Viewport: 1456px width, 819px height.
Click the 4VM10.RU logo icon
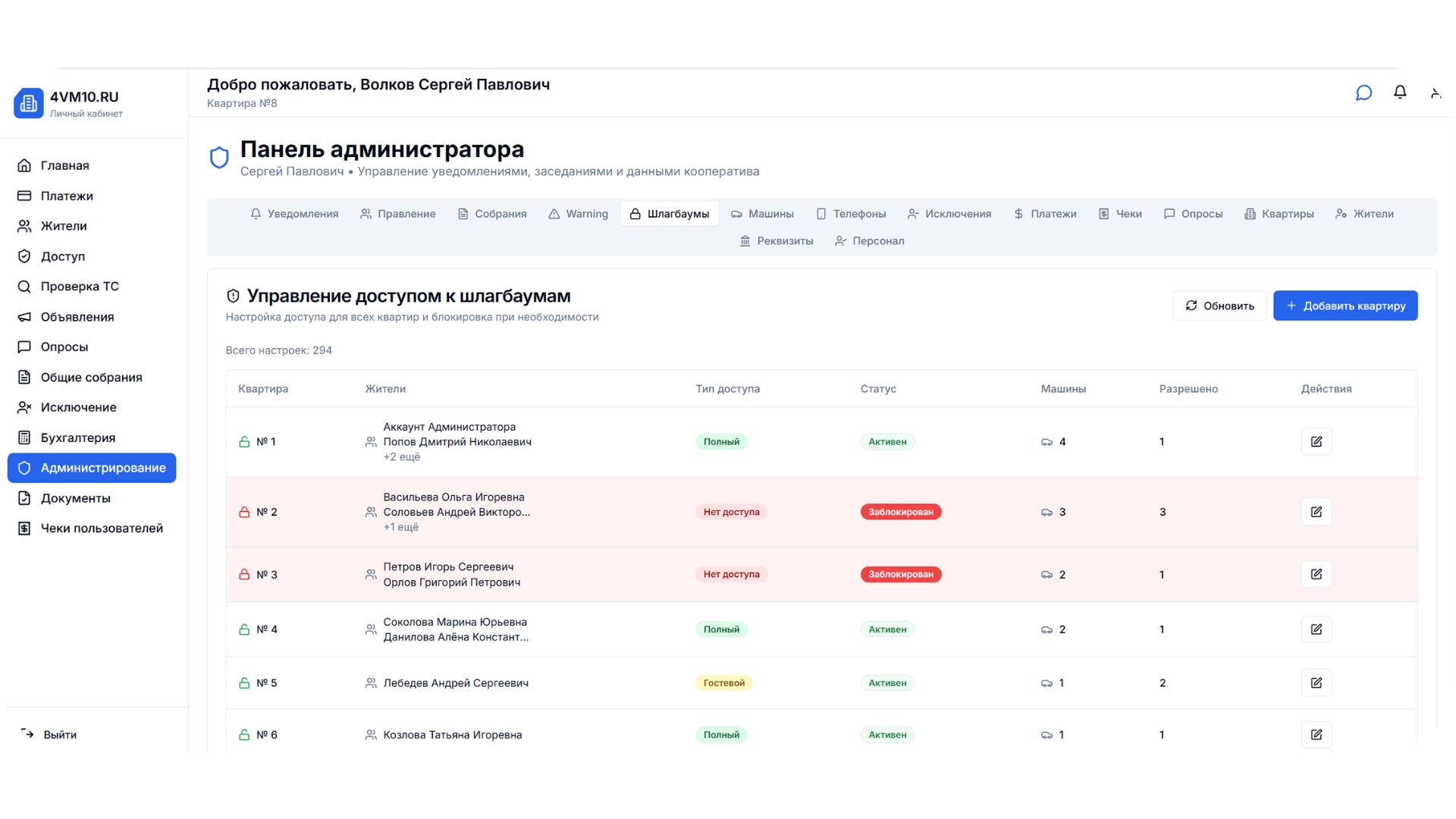tap(28, 103)
